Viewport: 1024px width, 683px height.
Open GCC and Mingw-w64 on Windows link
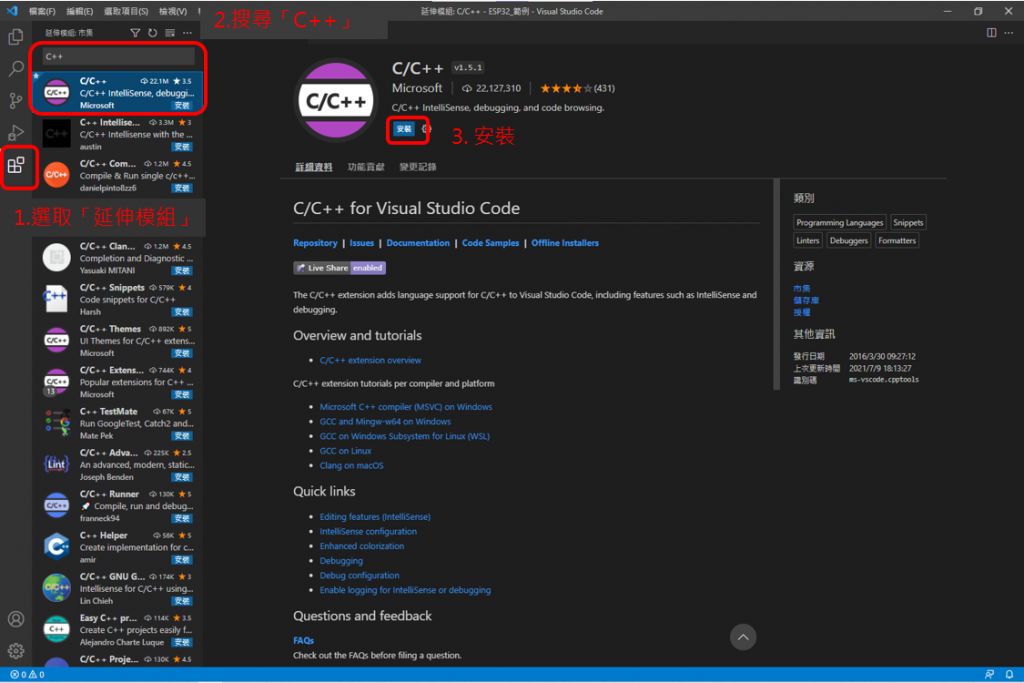click(x=385, y=422)
